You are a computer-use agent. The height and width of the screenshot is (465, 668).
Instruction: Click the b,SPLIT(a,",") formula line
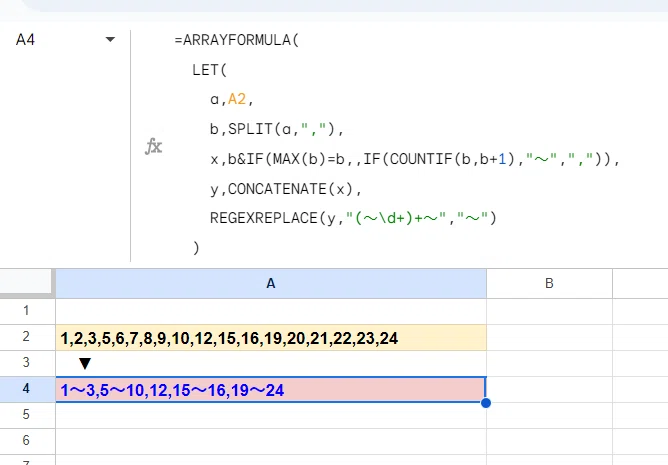(x=277, y=129)
